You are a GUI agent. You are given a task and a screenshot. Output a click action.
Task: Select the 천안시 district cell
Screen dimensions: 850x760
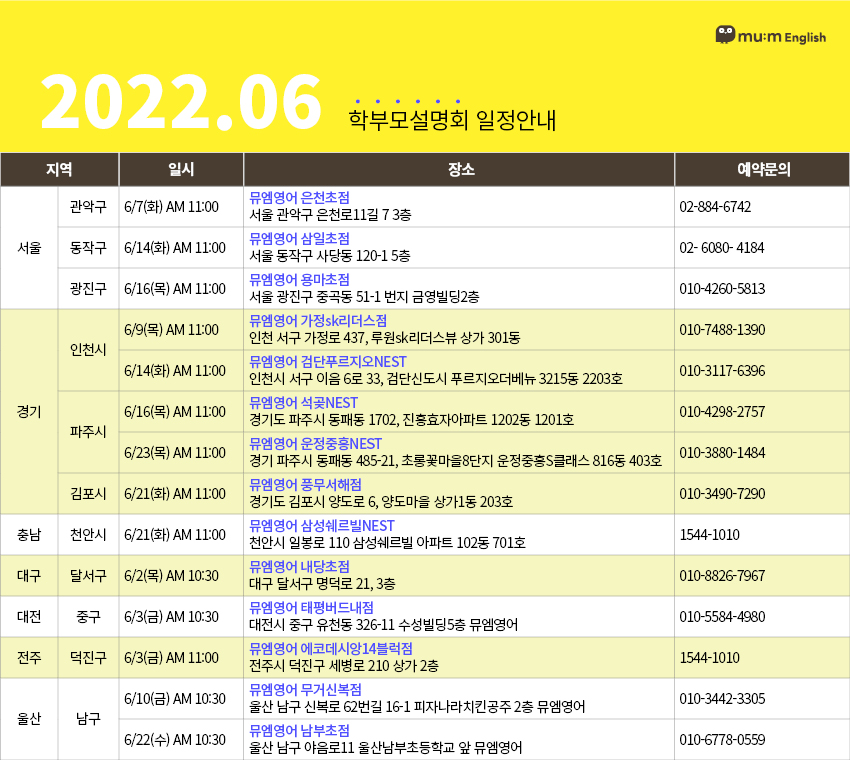click(88, 535)
